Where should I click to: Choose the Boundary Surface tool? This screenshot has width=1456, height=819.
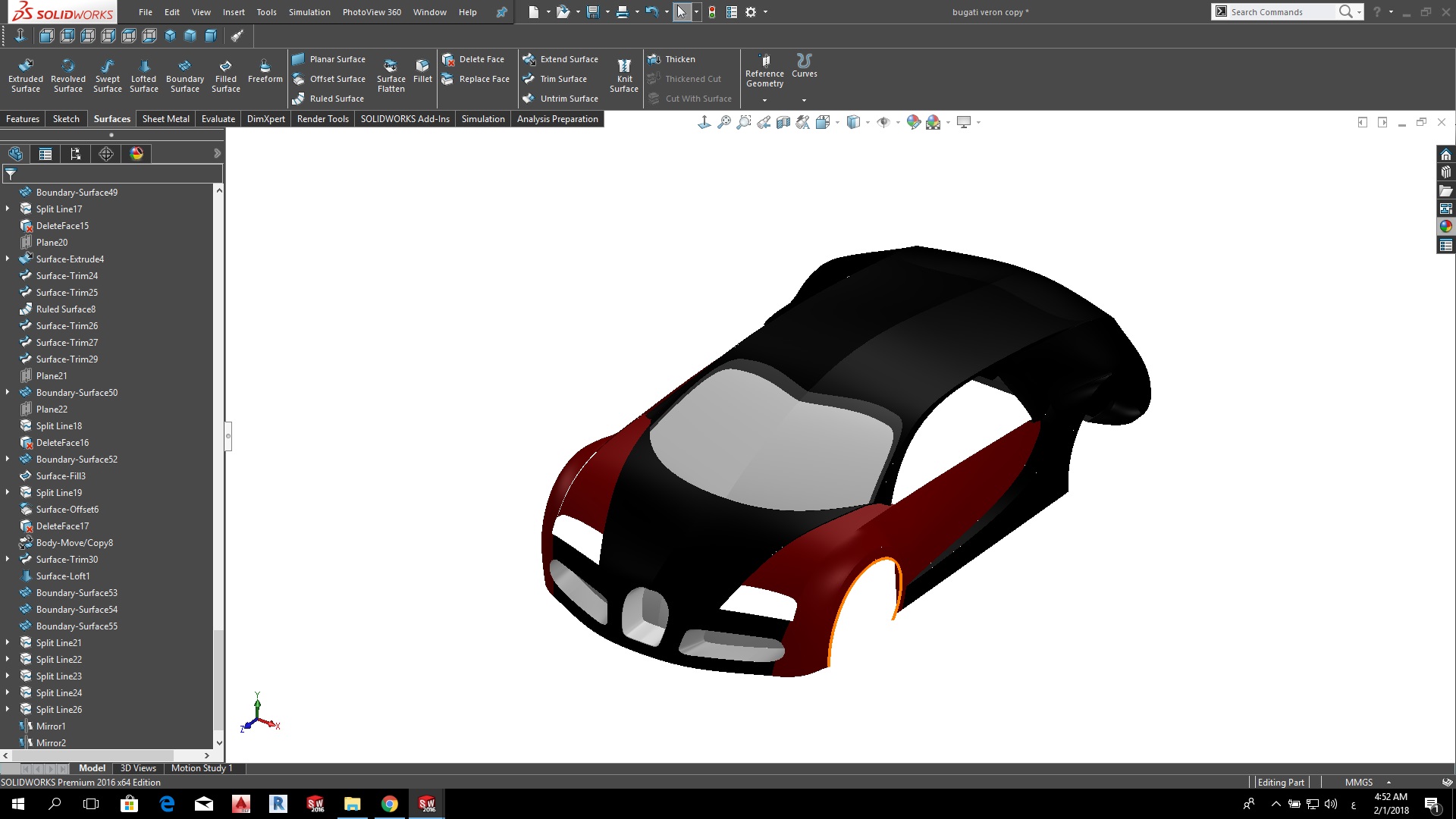185,75
